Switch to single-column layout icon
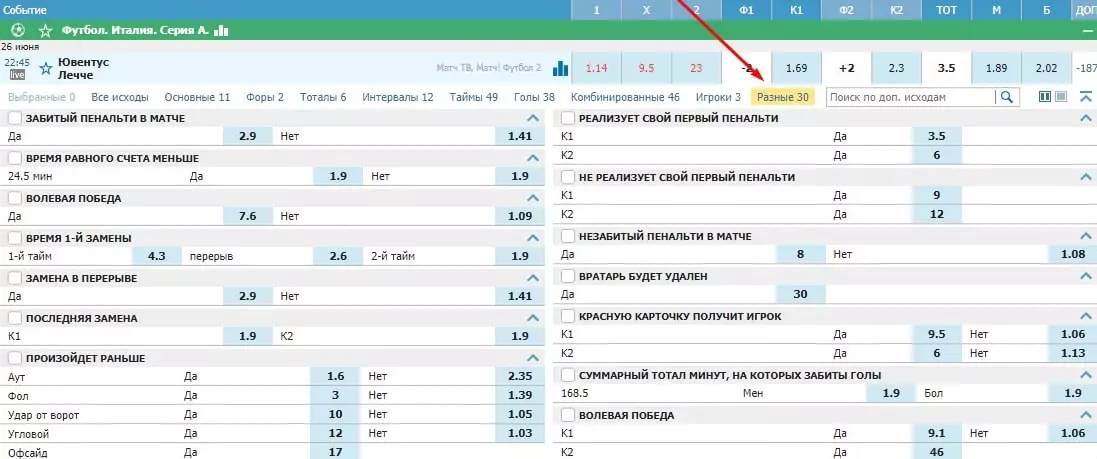Image resolution: width=1097 pixels, height=459 pixels. [x=1061, y=97]
